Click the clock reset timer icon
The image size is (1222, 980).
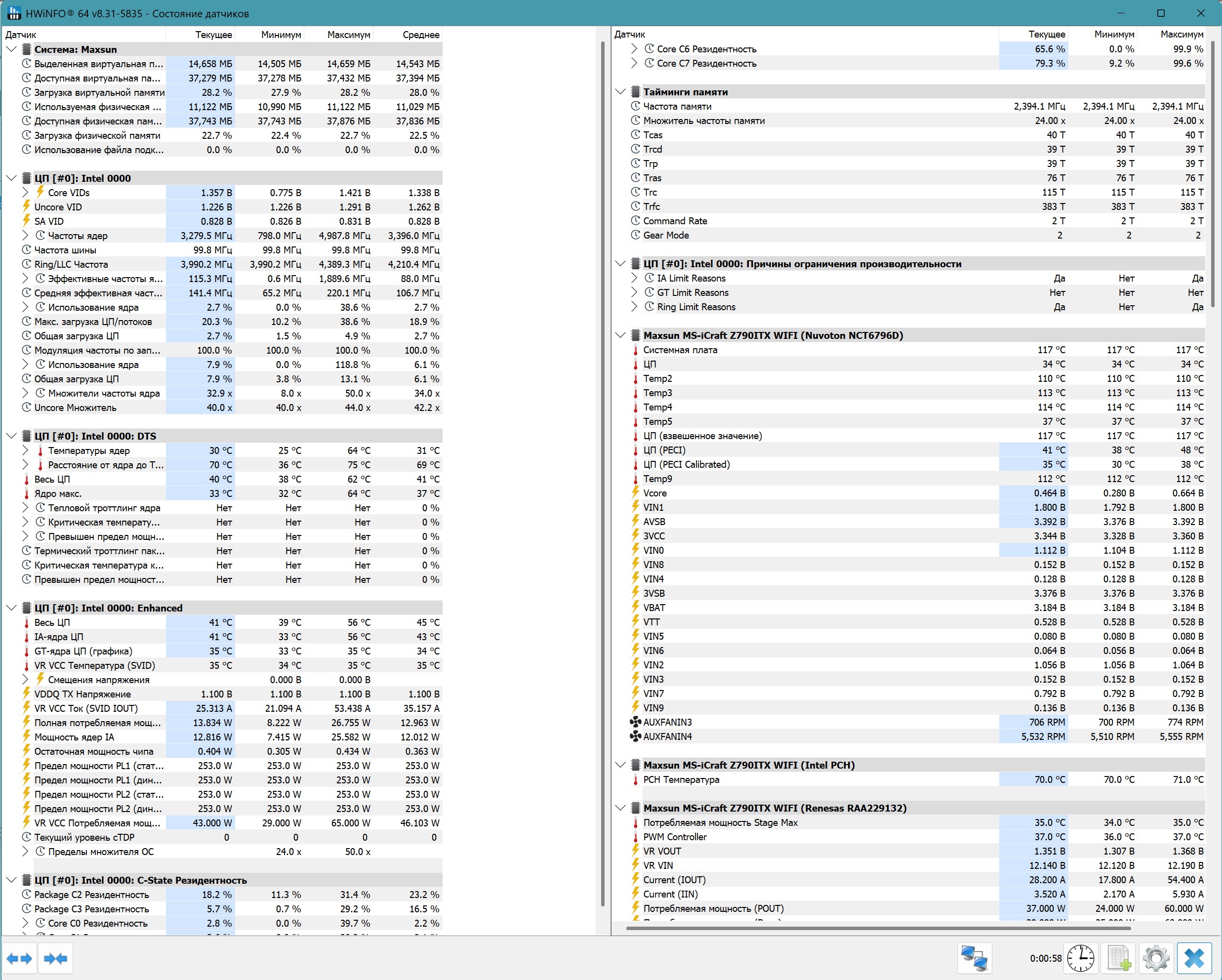tap(1080, 958)
